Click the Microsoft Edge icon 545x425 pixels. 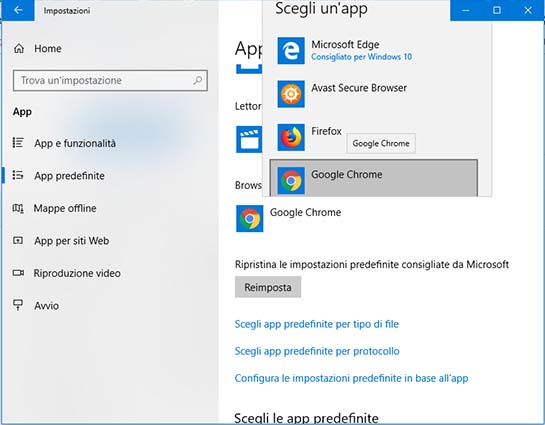[291, 51]
